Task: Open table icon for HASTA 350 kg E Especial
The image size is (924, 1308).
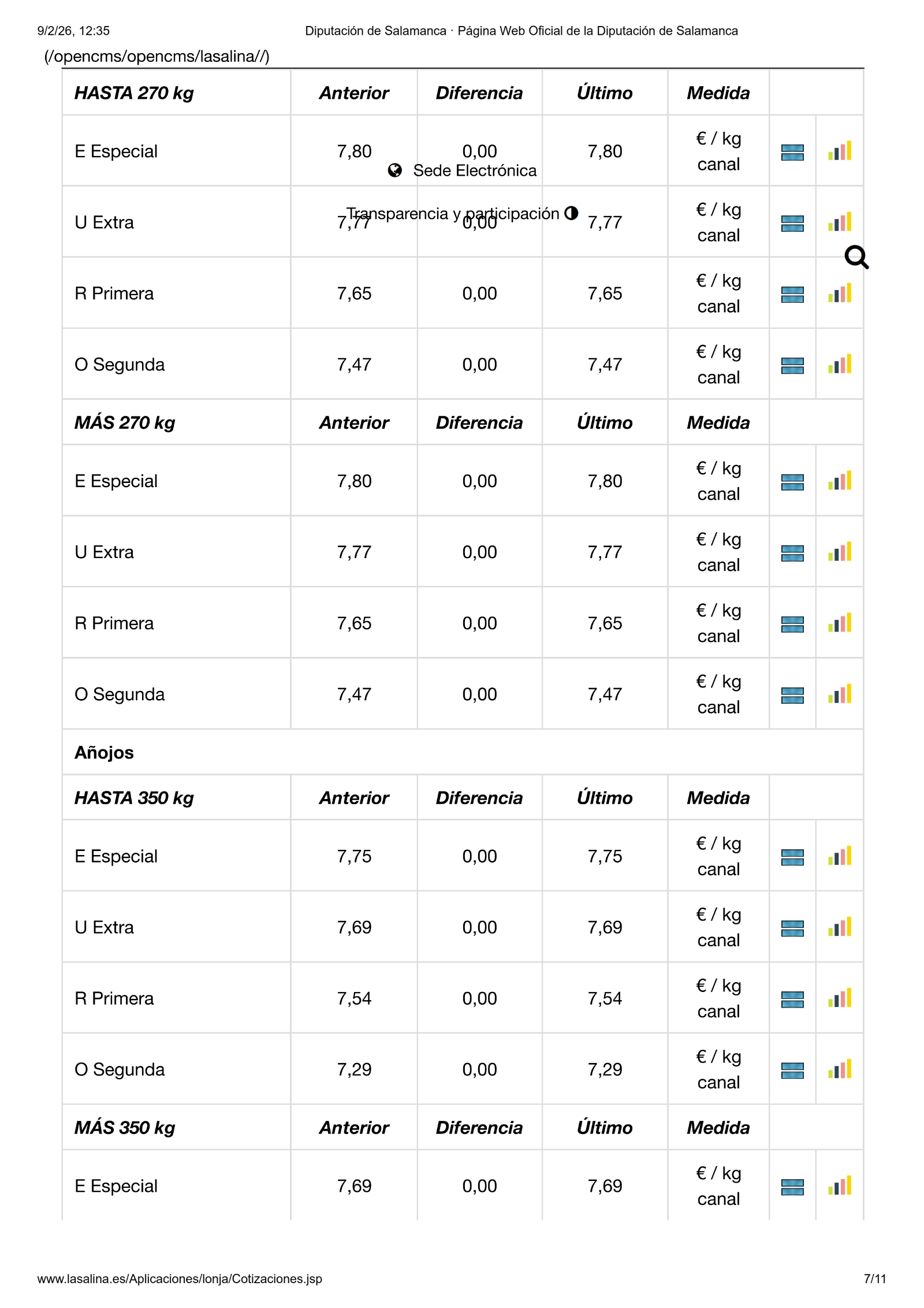Action: pyautogui.click(x=792, y=857)
